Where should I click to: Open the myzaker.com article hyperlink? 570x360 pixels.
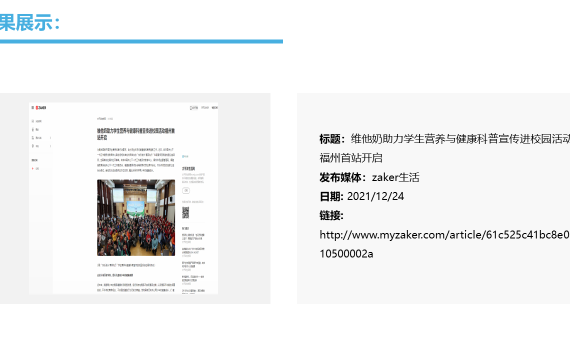pyautogui.click(x=444, y=244)
